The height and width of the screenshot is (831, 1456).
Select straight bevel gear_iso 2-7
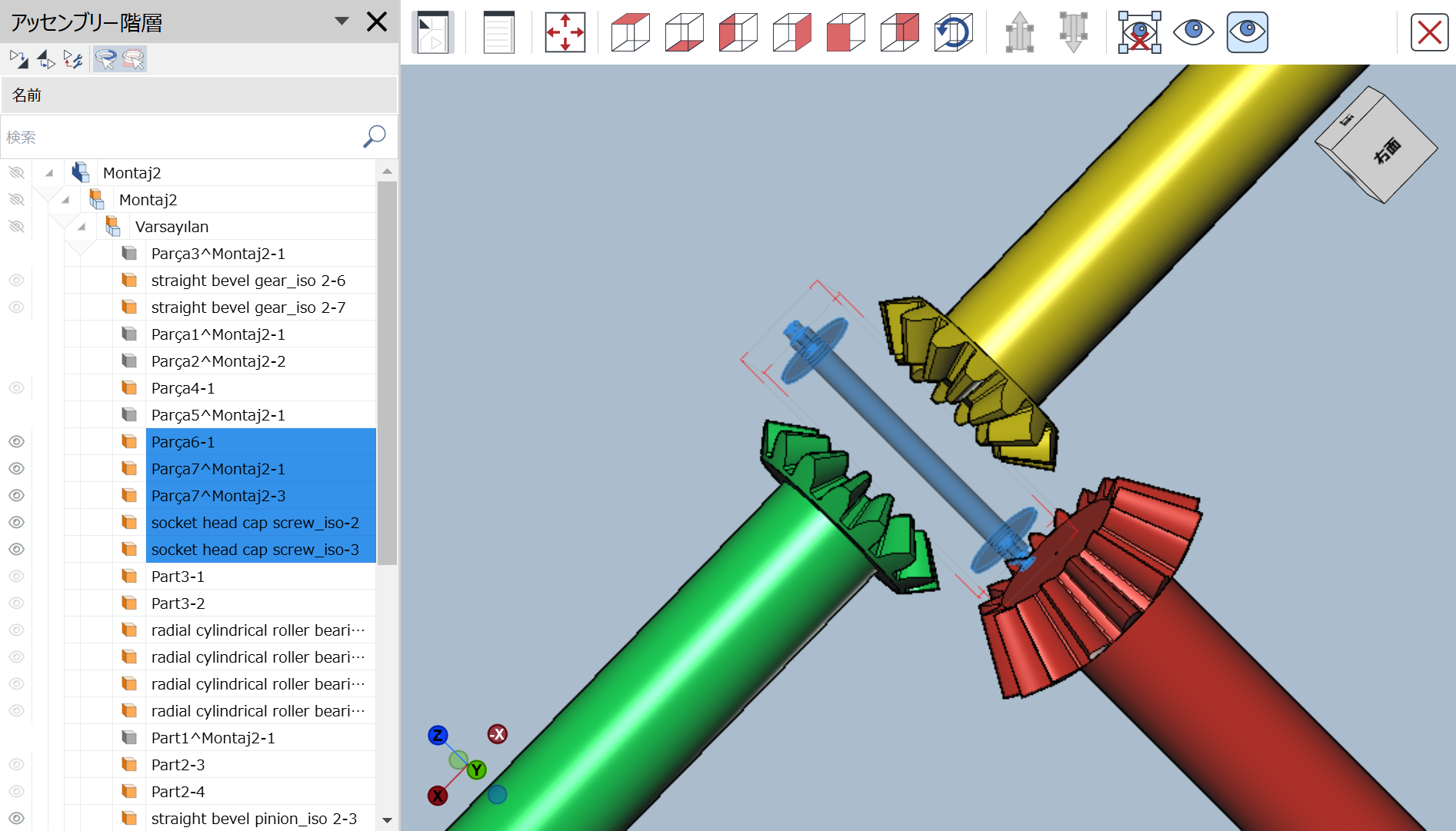[x=248, y=307]
